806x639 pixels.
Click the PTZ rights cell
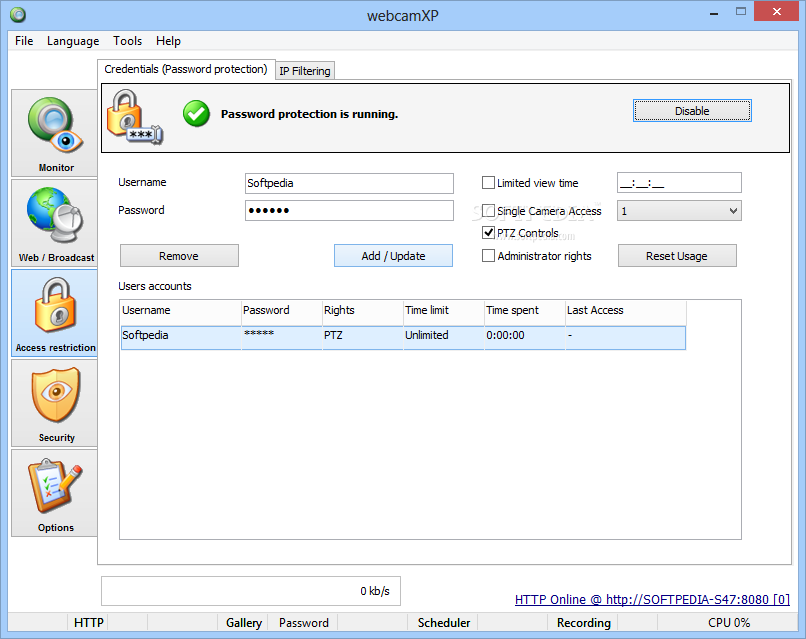333,335
